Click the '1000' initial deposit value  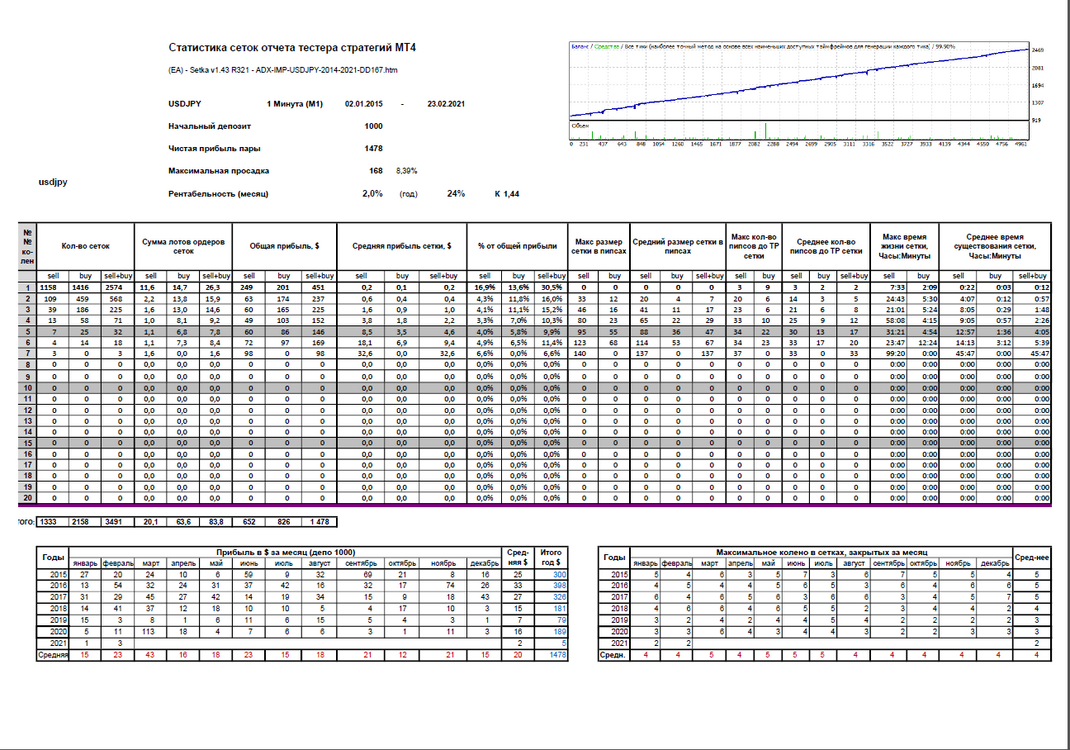[x=373, y=126]
